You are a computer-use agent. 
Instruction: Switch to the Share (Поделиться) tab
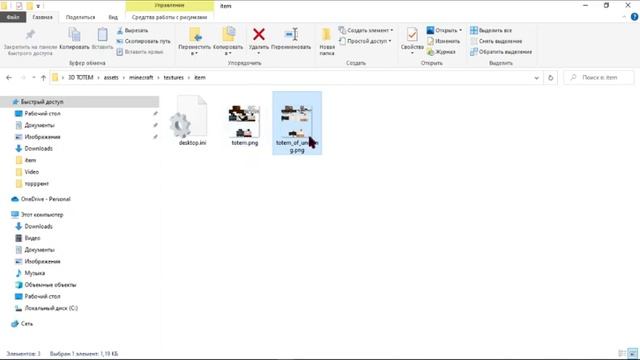pos(80,17)
